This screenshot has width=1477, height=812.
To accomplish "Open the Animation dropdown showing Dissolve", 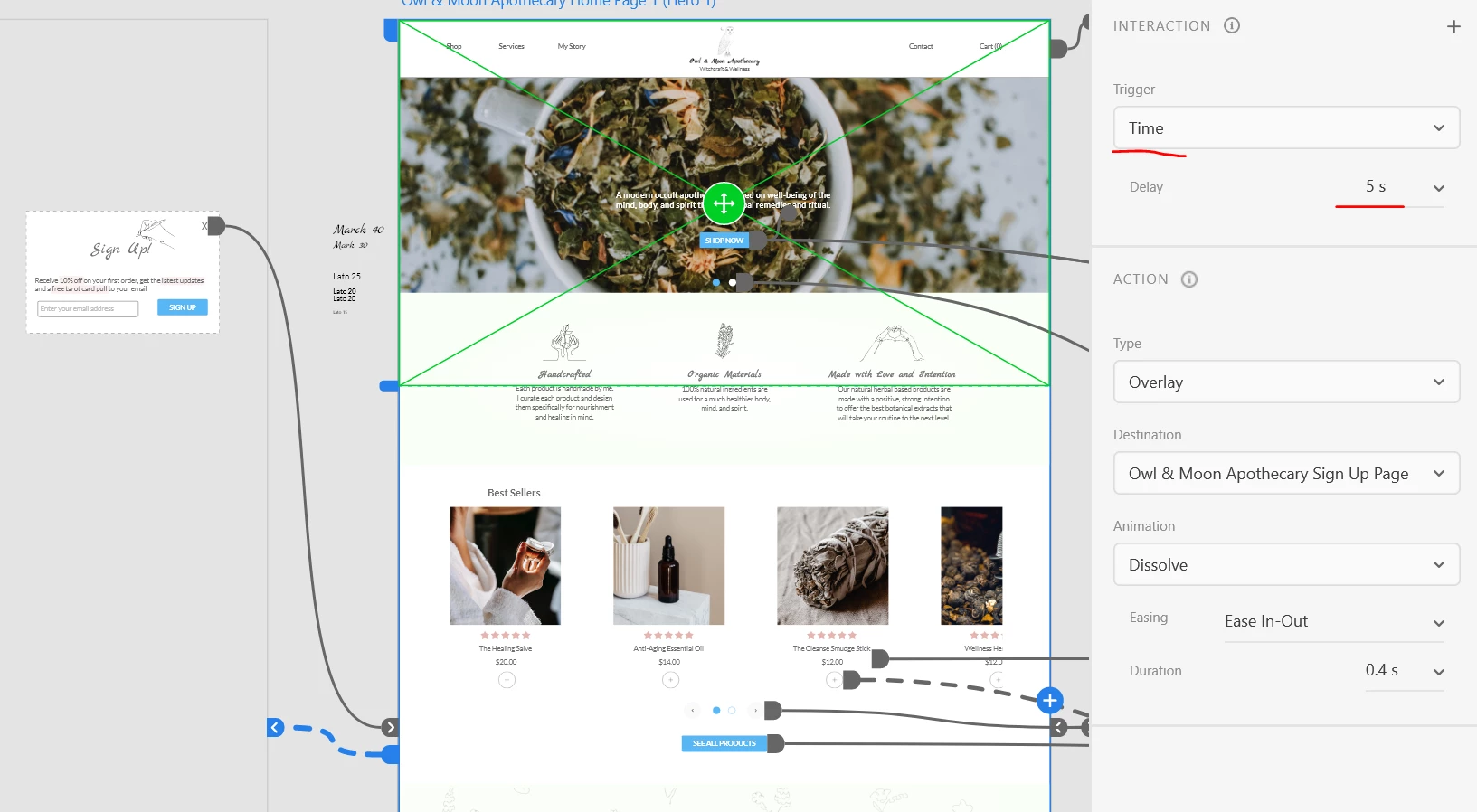I will [1286, 564].
